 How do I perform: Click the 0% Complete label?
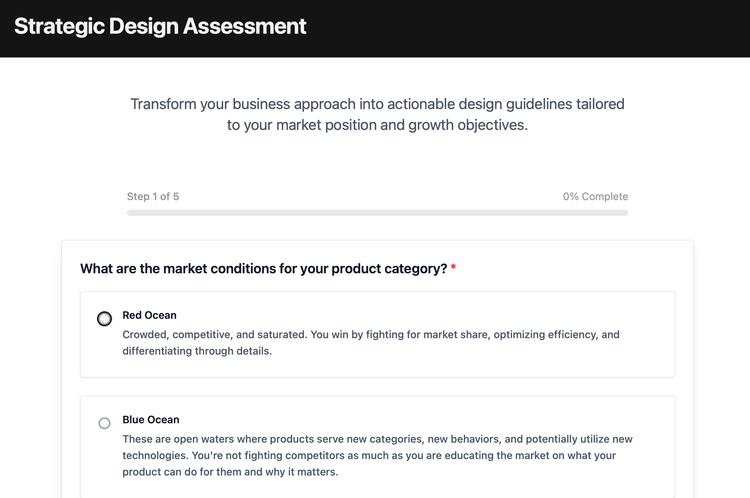595,197
